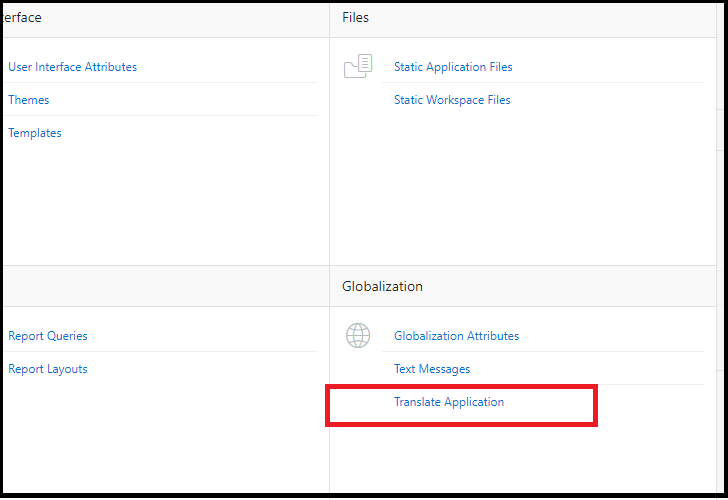Select the Text Messages link
728x500 pixels.
tap(432, 369)
